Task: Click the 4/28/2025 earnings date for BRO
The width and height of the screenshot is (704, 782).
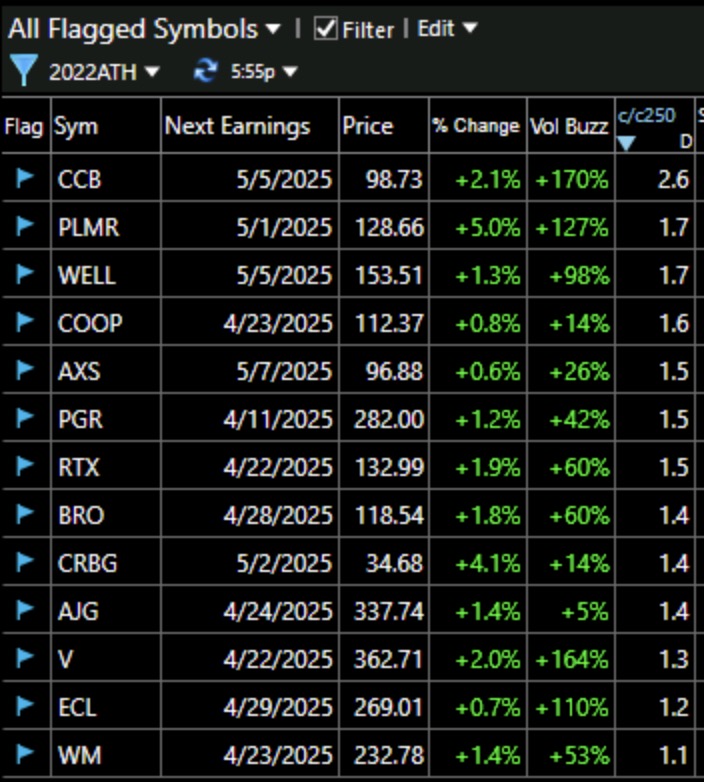Action: point(278,515)
